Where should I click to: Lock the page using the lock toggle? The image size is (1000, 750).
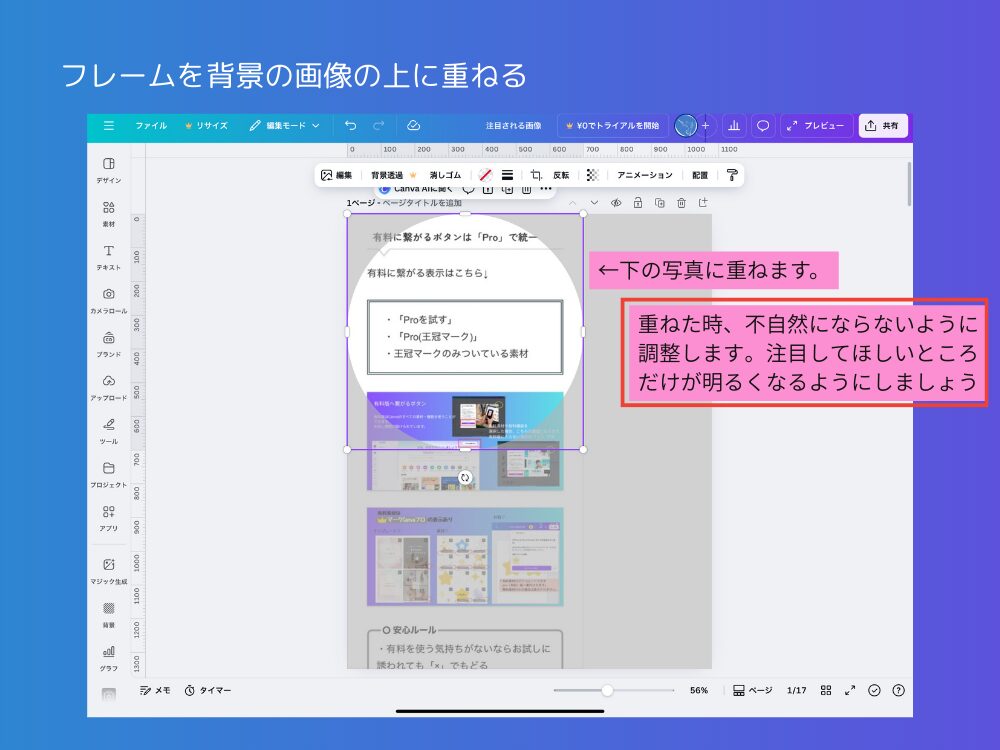pyautogui.click(x=638, y=202)
